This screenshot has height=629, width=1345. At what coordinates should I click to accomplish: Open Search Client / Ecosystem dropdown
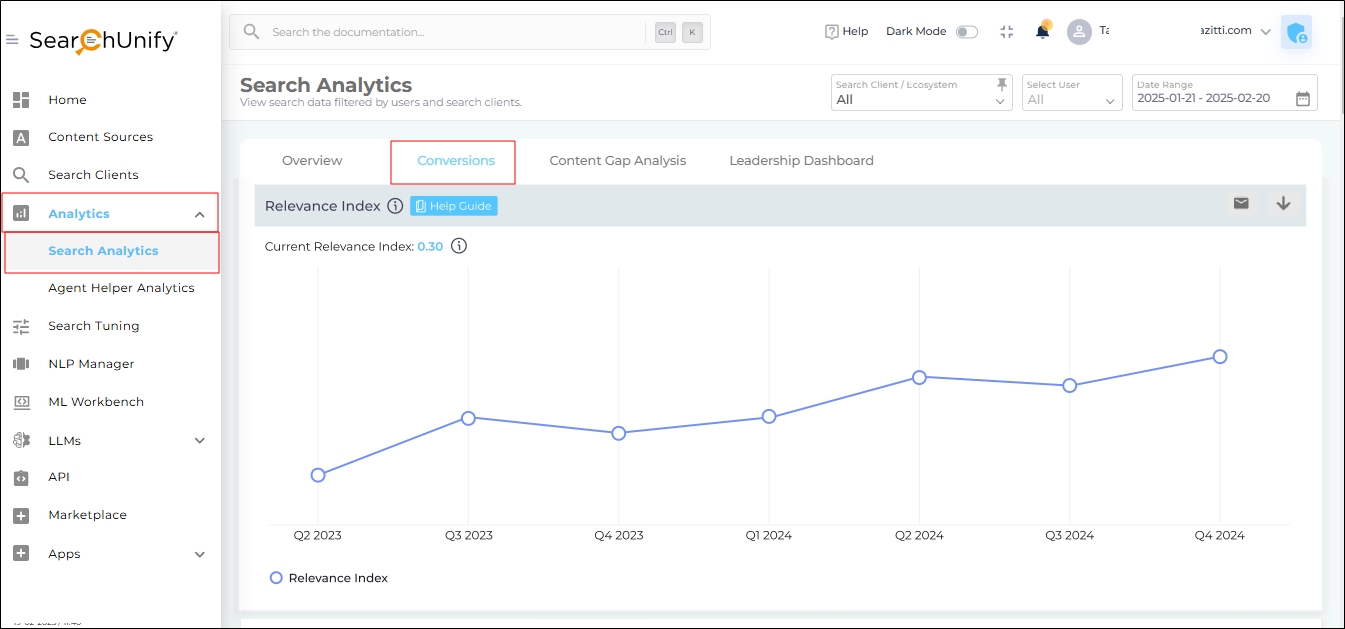click(921, 100)
